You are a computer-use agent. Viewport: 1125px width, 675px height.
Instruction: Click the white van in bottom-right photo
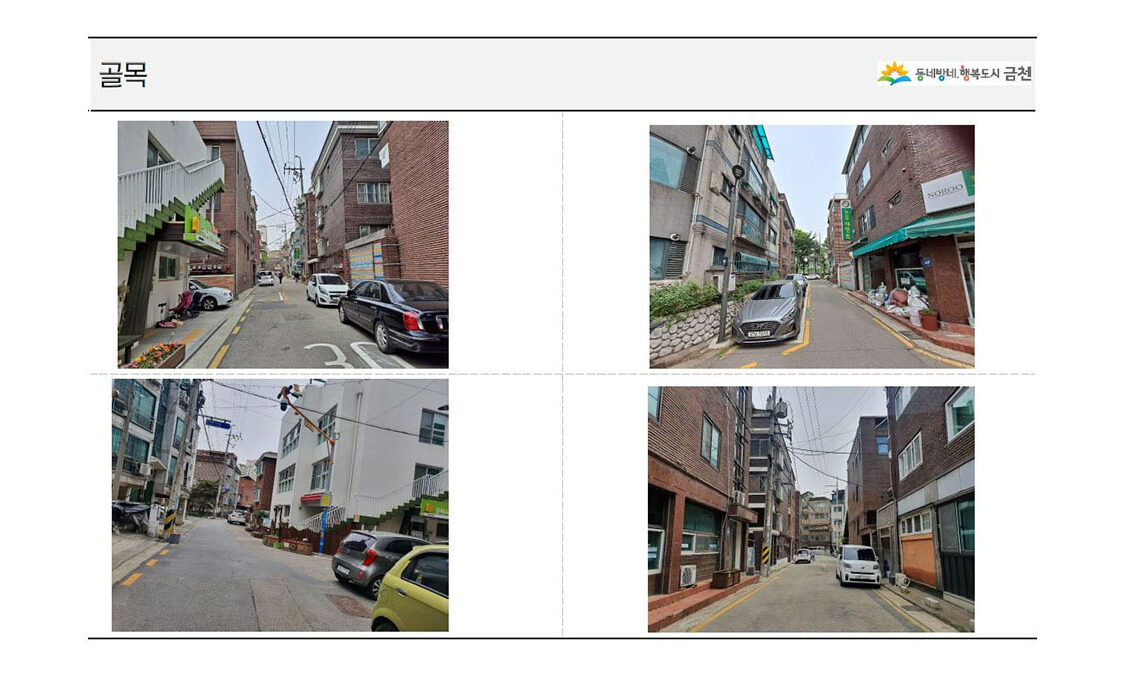(857, 565)
